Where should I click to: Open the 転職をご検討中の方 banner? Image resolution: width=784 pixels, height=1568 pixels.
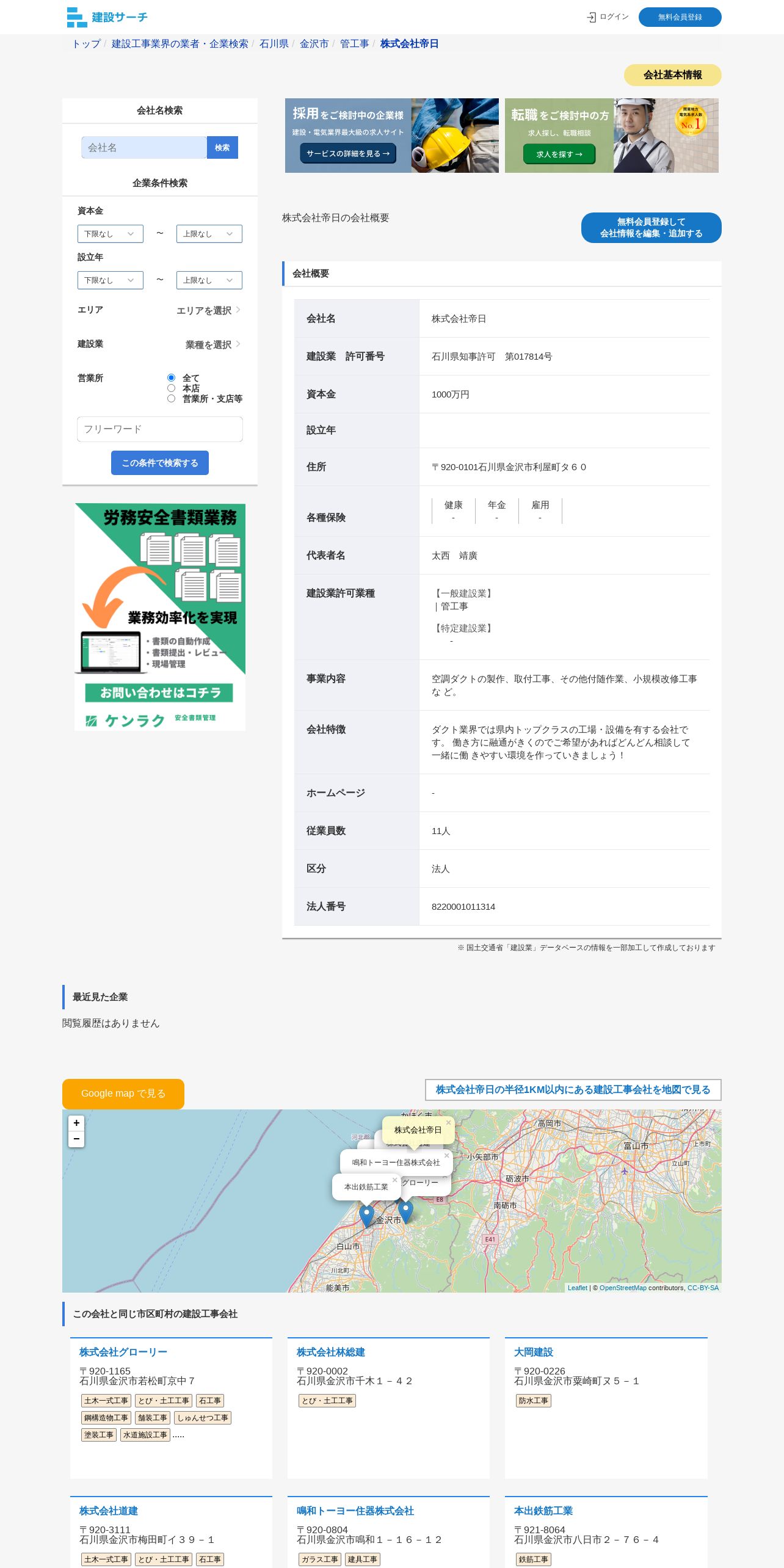tap(612, 136)
